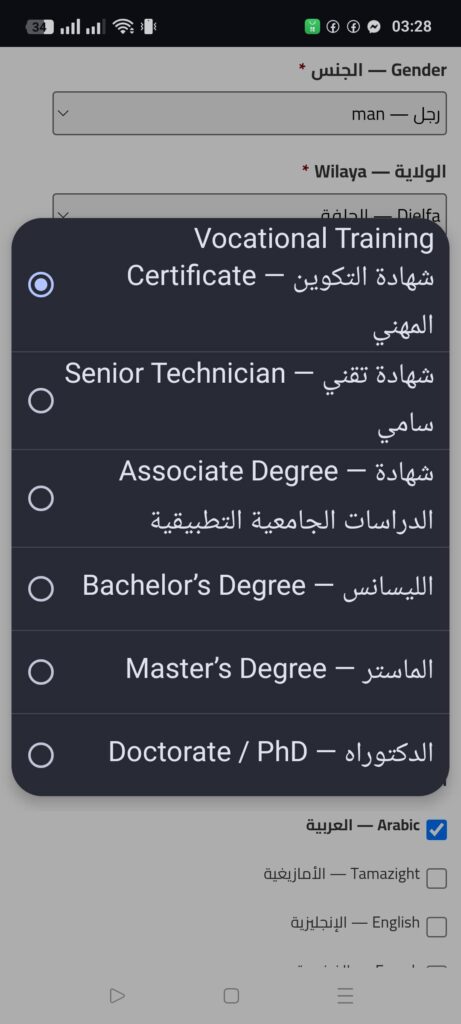Select the Vocational Training Certificate radio option
The width and height of the screenshot is (461, 1024).
tap(230, 285)
